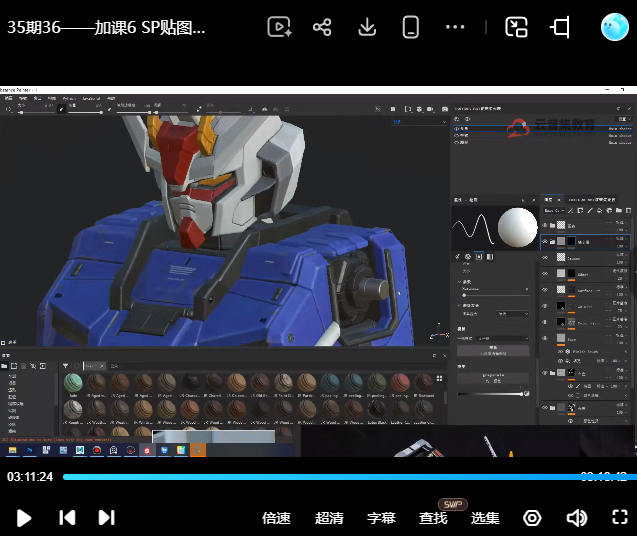Select the green material sphere in shelf
Viewport: 637px width, 536px height.
pos(74,383)
